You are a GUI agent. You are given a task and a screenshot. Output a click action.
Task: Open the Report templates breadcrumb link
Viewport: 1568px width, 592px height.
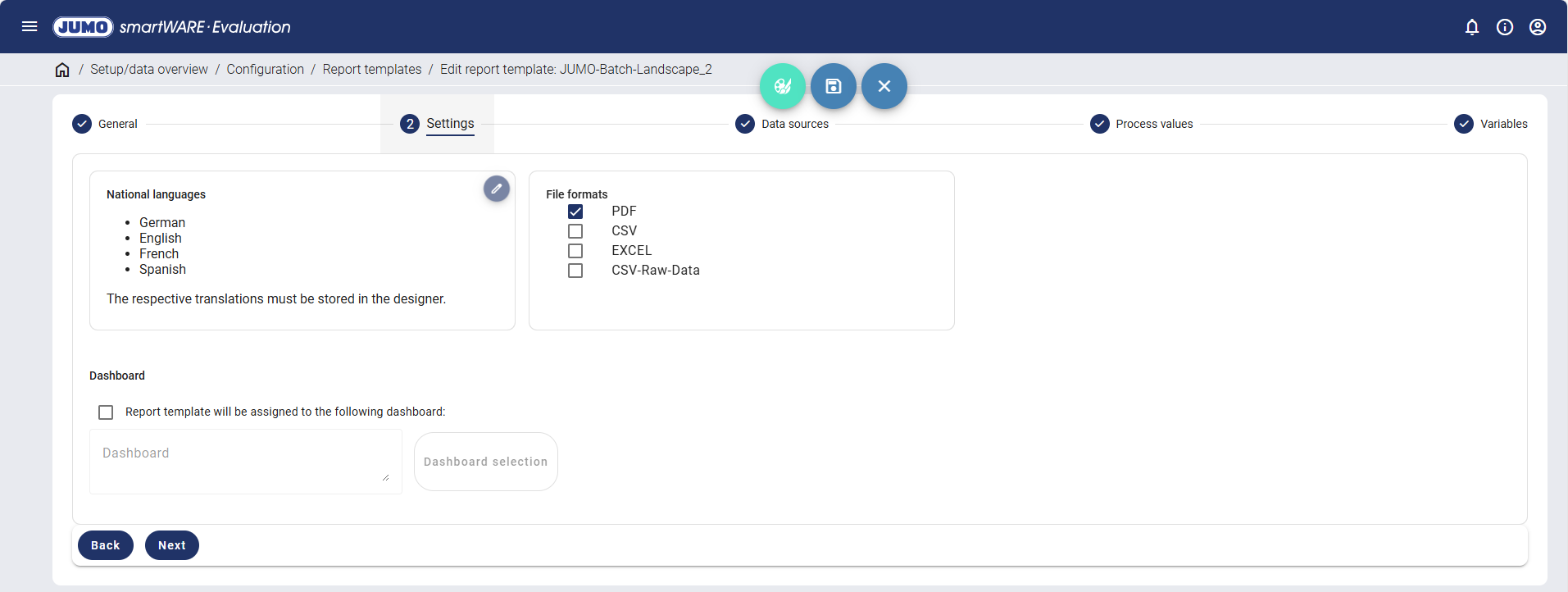click(x=371, y=70)
